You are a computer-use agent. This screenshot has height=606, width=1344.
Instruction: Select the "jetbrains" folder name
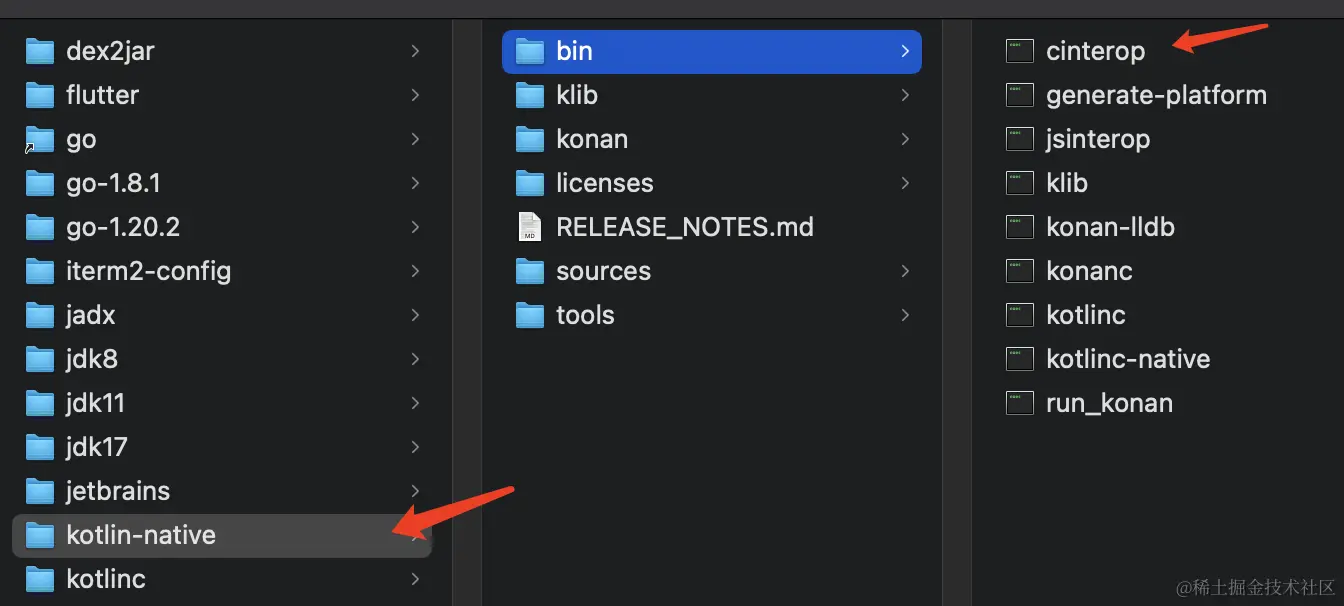(x=118, y=491)
